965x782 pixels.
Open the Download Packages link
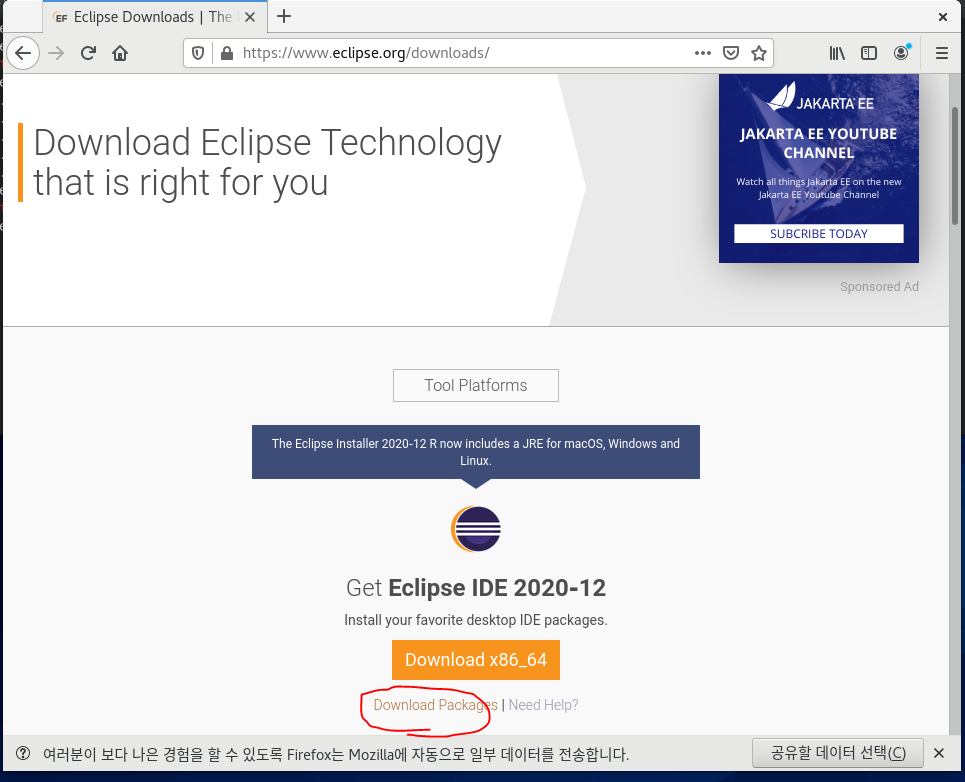(435, 705)
